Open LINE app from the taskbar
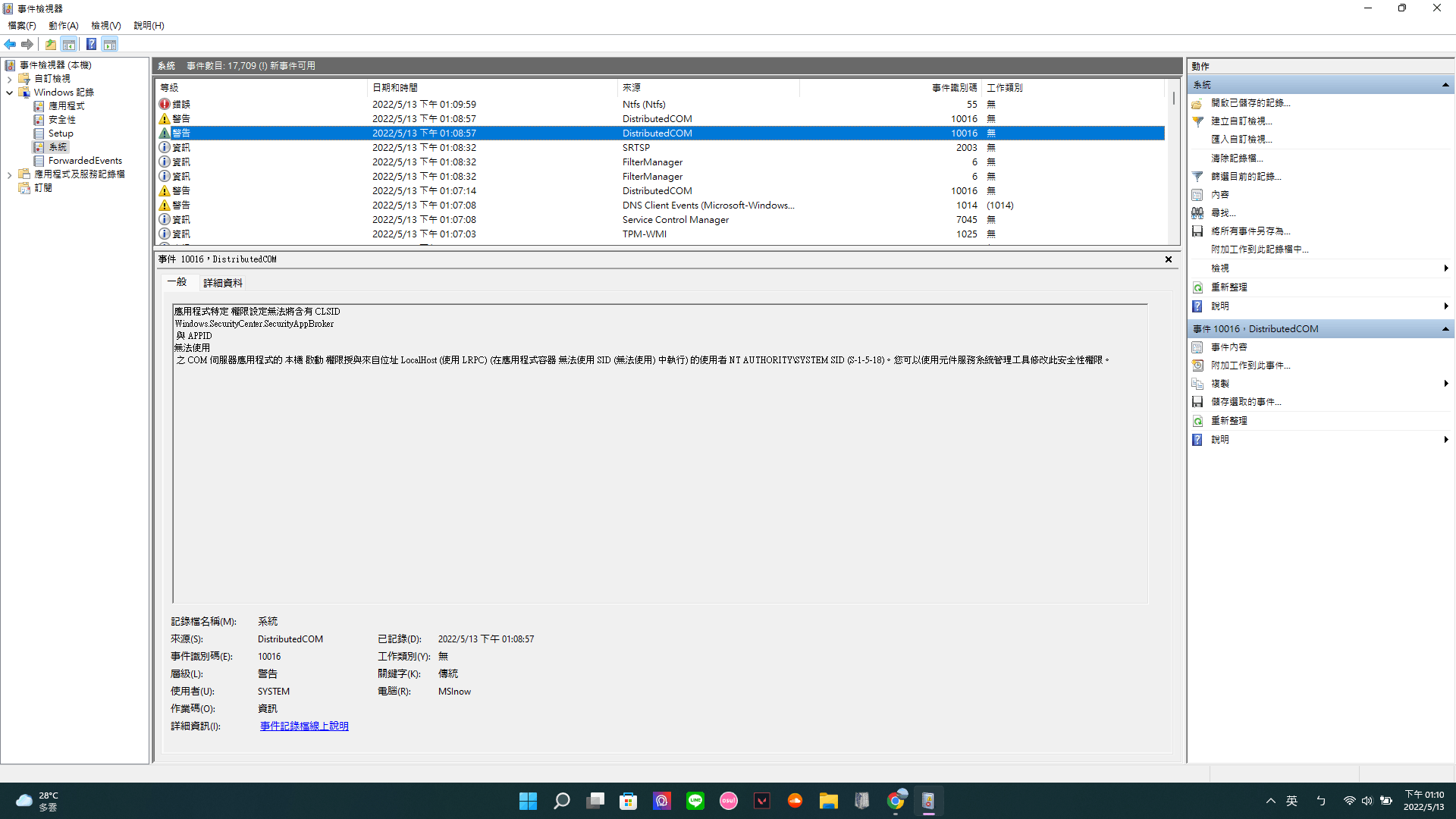1456x819 pixels. point(695,801)
